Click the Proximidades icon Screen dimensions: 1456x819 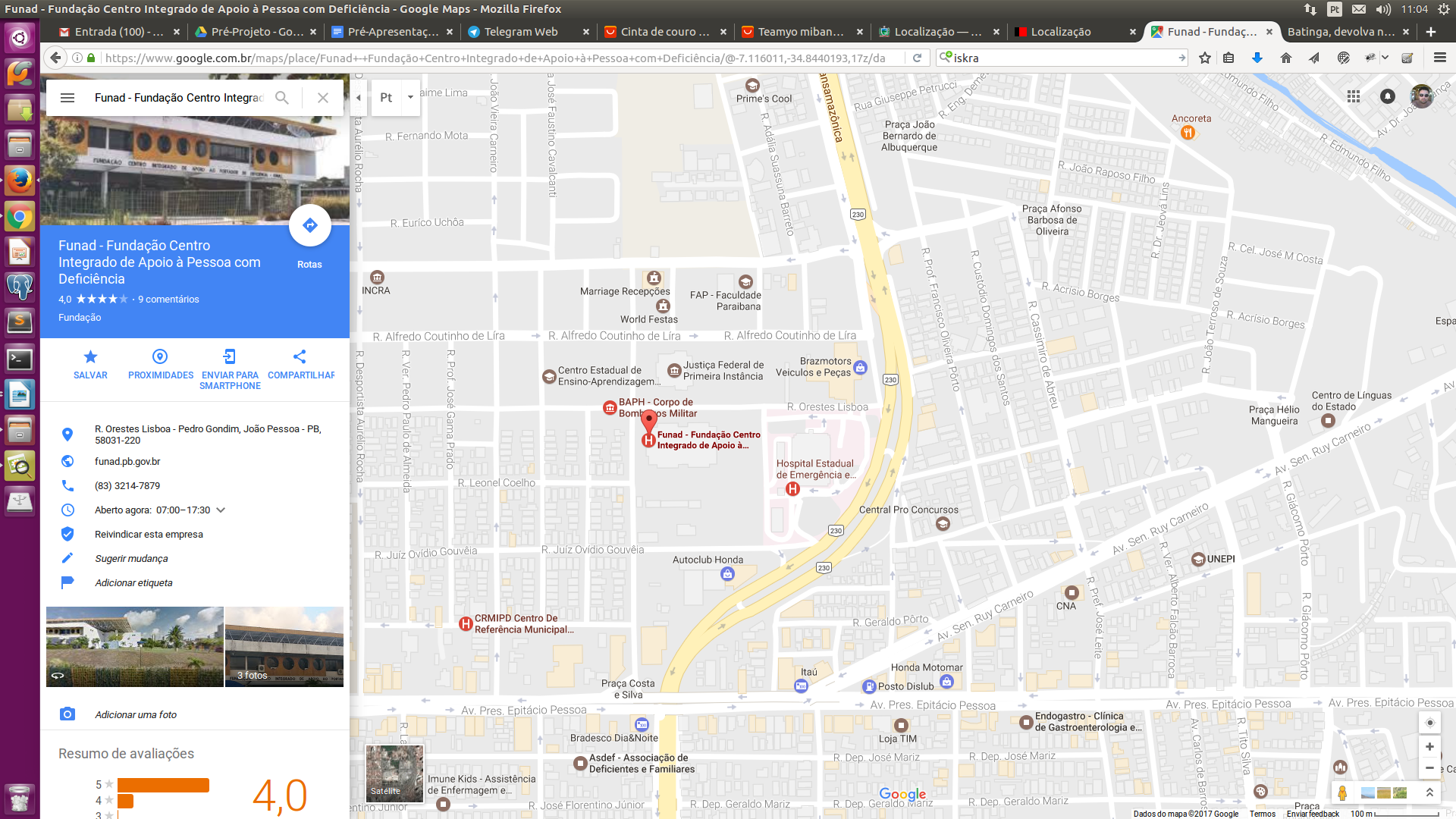pyautogui.click(x=159, y=356)
